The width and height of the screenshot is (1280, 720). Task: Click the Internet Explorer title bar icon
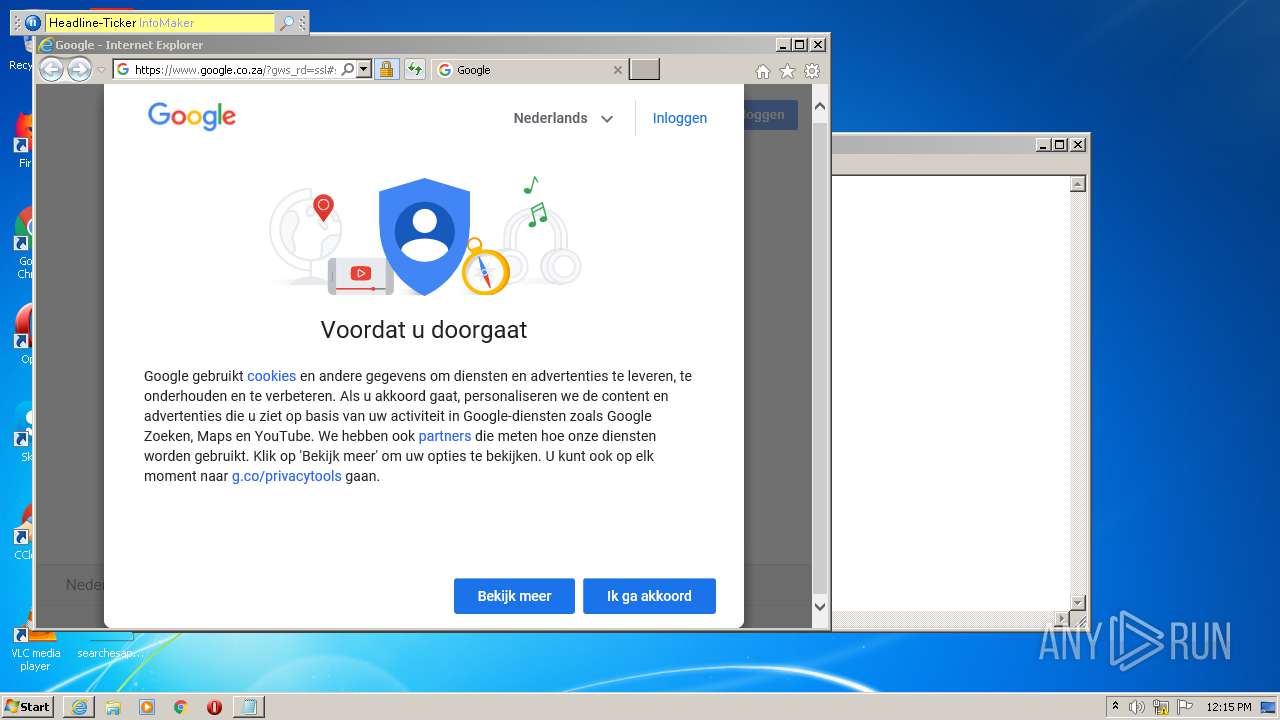tap(45, 45)
